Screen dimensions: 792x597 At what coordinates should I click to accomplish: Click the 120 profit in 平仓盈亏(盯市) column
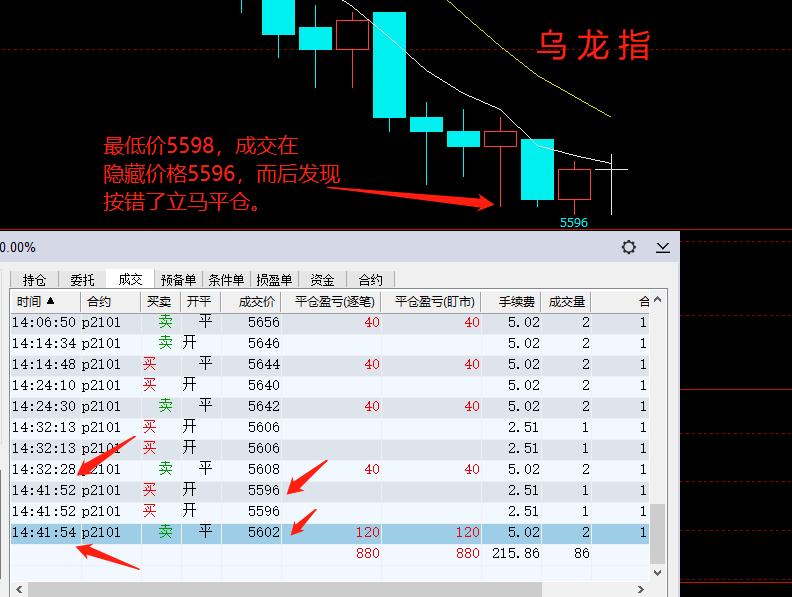pos(467,532)
